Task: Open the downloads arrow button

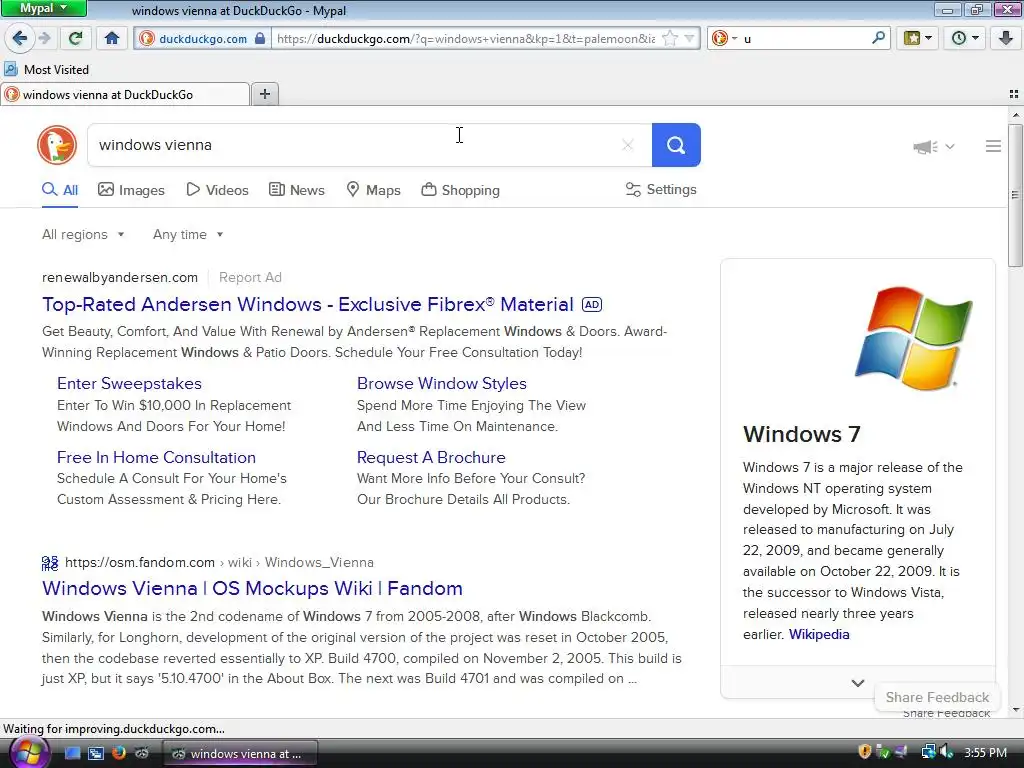Action: 1006,38
